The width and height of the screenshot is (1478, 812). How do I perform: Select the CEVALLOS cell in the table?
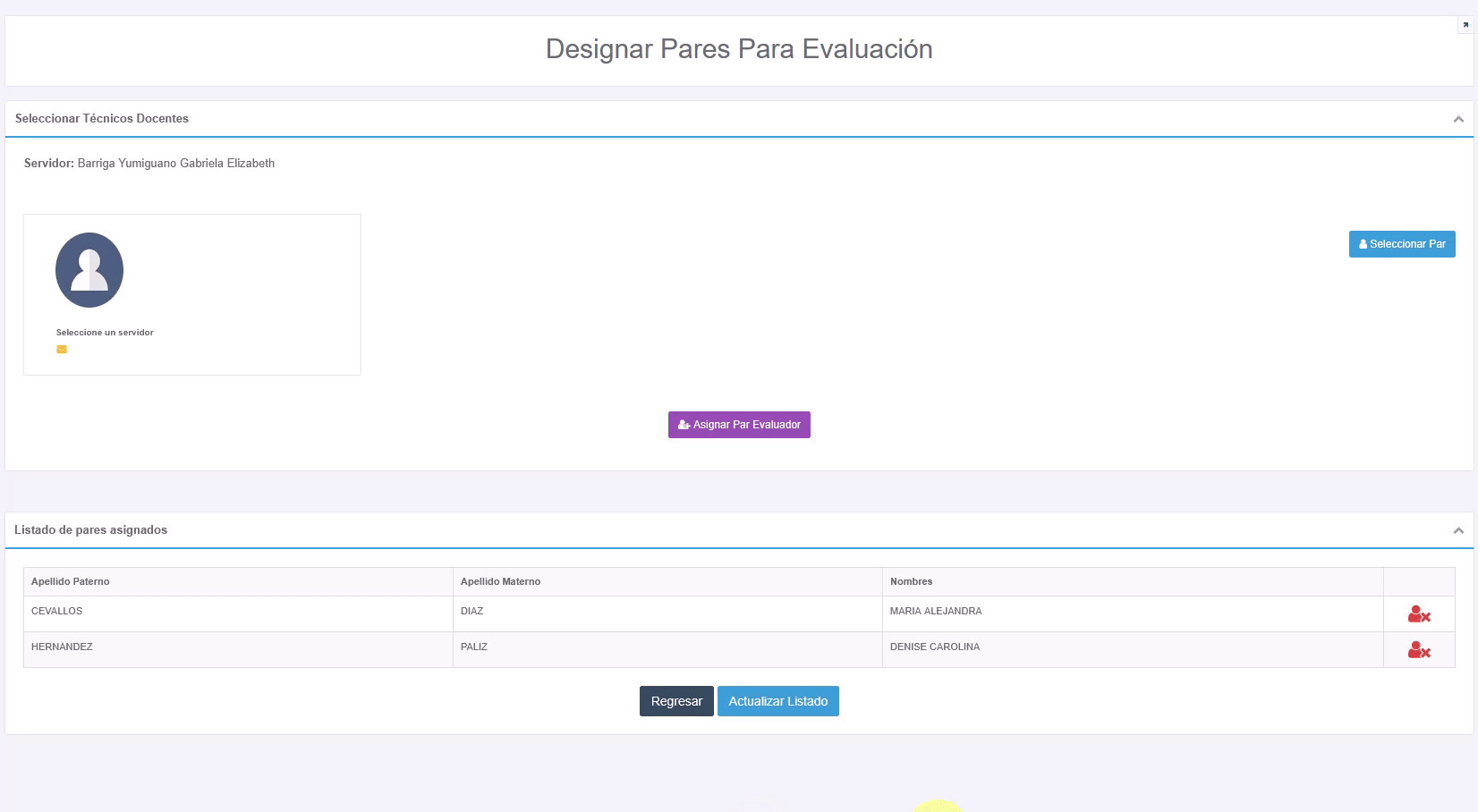coord(57,612)
